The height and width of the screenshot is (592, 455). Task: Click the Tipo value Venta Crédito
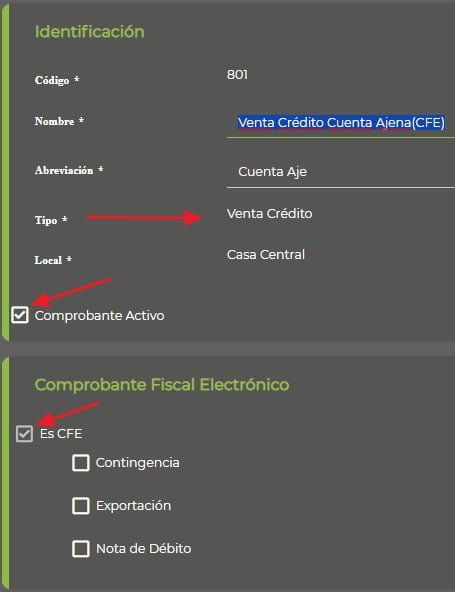(269, 214)
